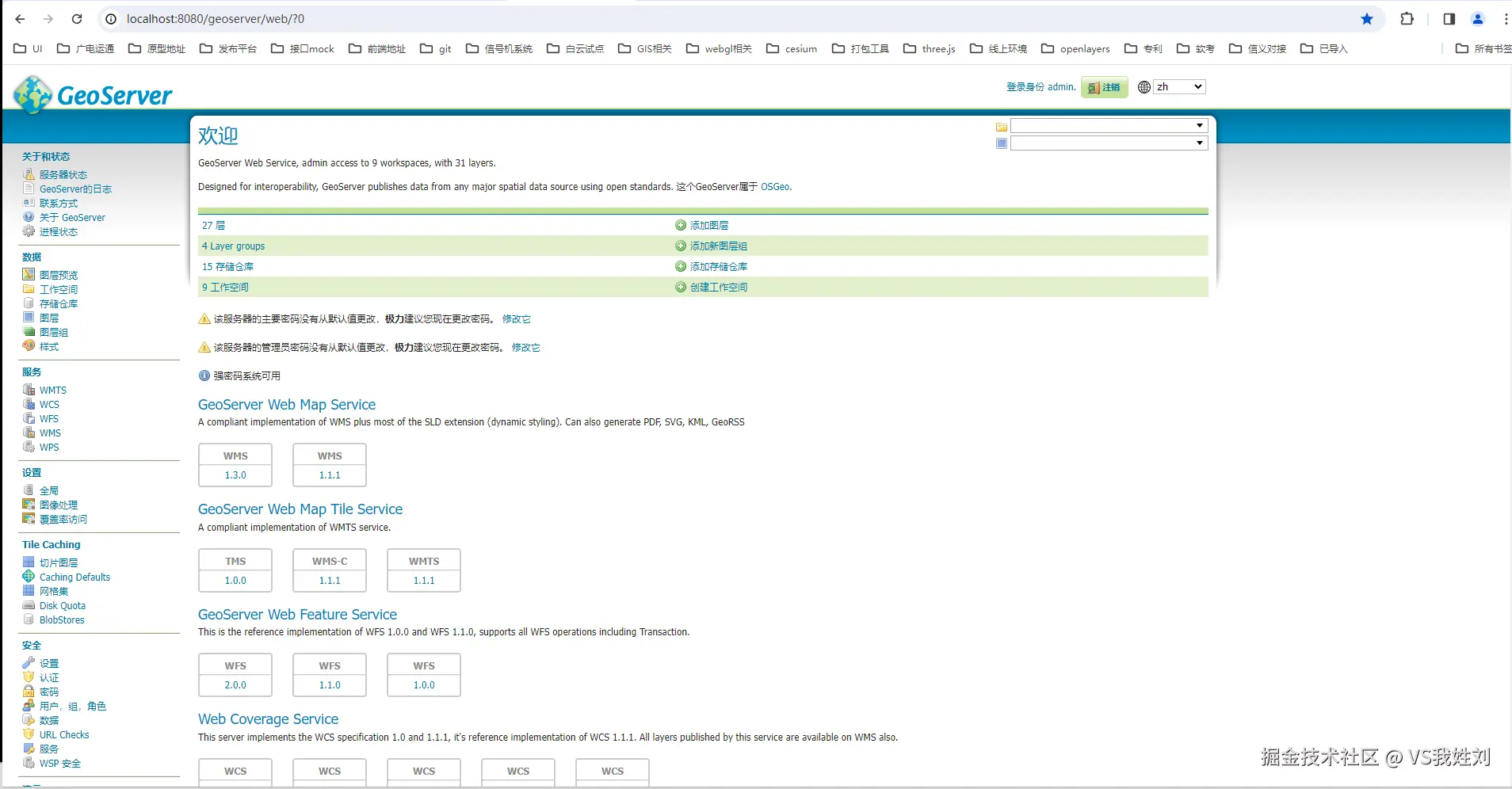
Task: Open the URL Checks menu item
Action: pyautogui.click(x=64, y=735)
